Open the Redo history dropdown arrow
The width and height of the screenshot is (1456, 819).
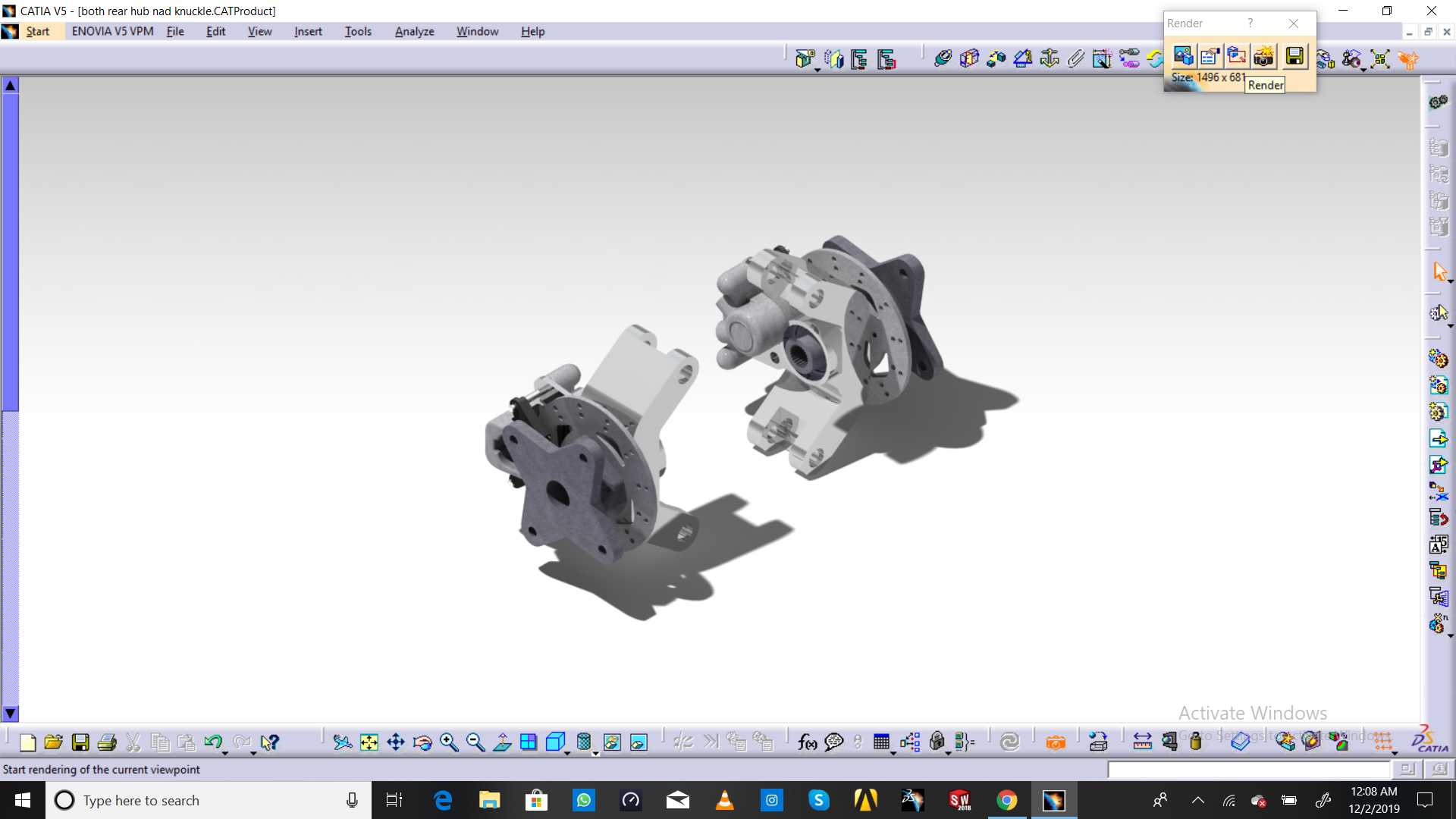coord(253,753)
